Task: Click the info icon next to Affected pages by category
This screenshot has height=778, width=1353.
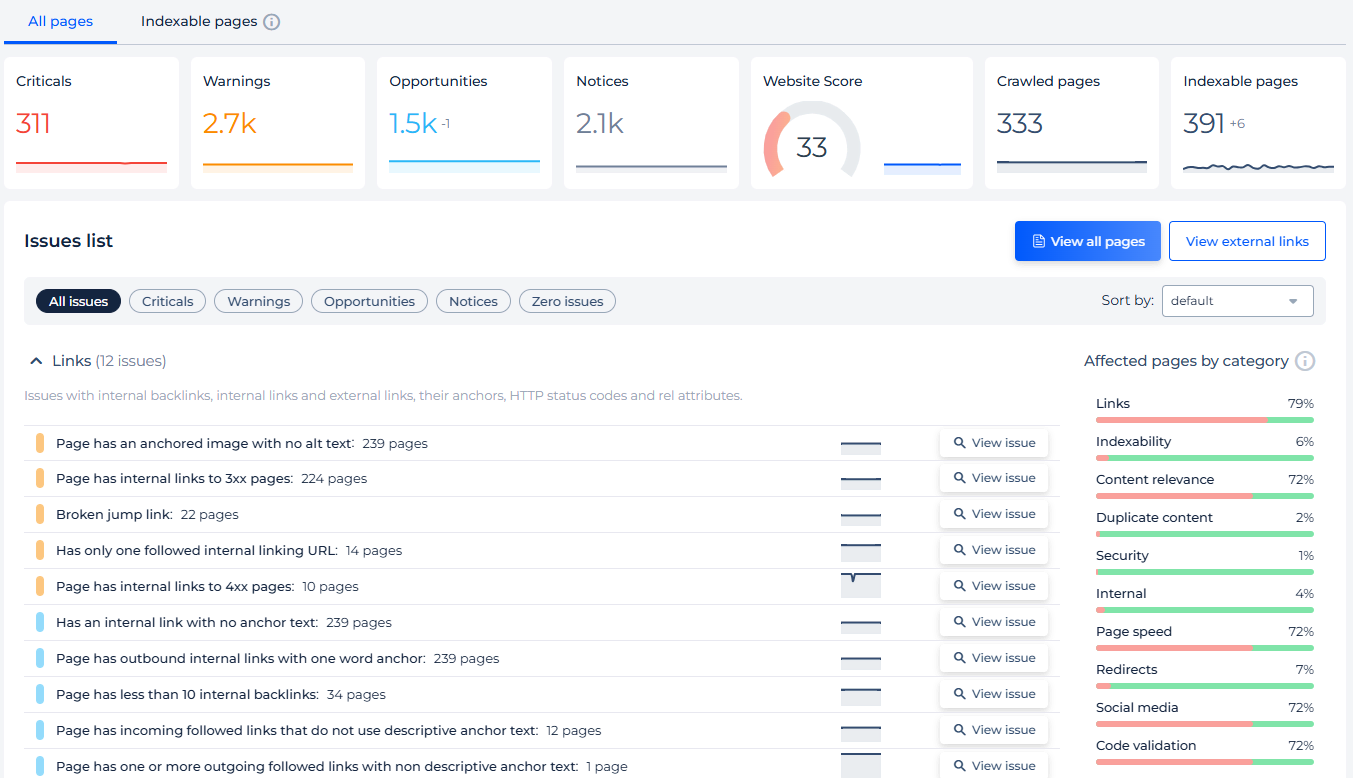Action: (1306, 361)
